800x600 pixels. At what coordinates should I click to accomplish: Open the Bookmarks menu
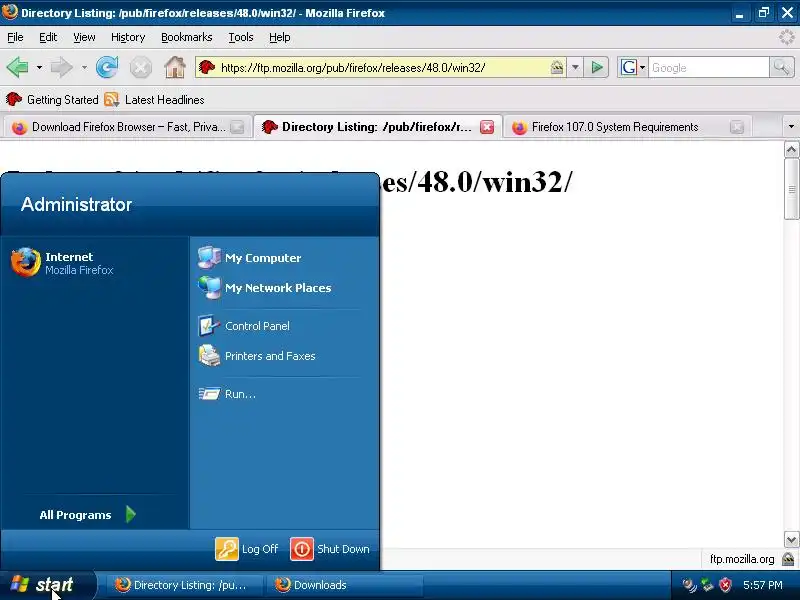(x=186, y=37)
